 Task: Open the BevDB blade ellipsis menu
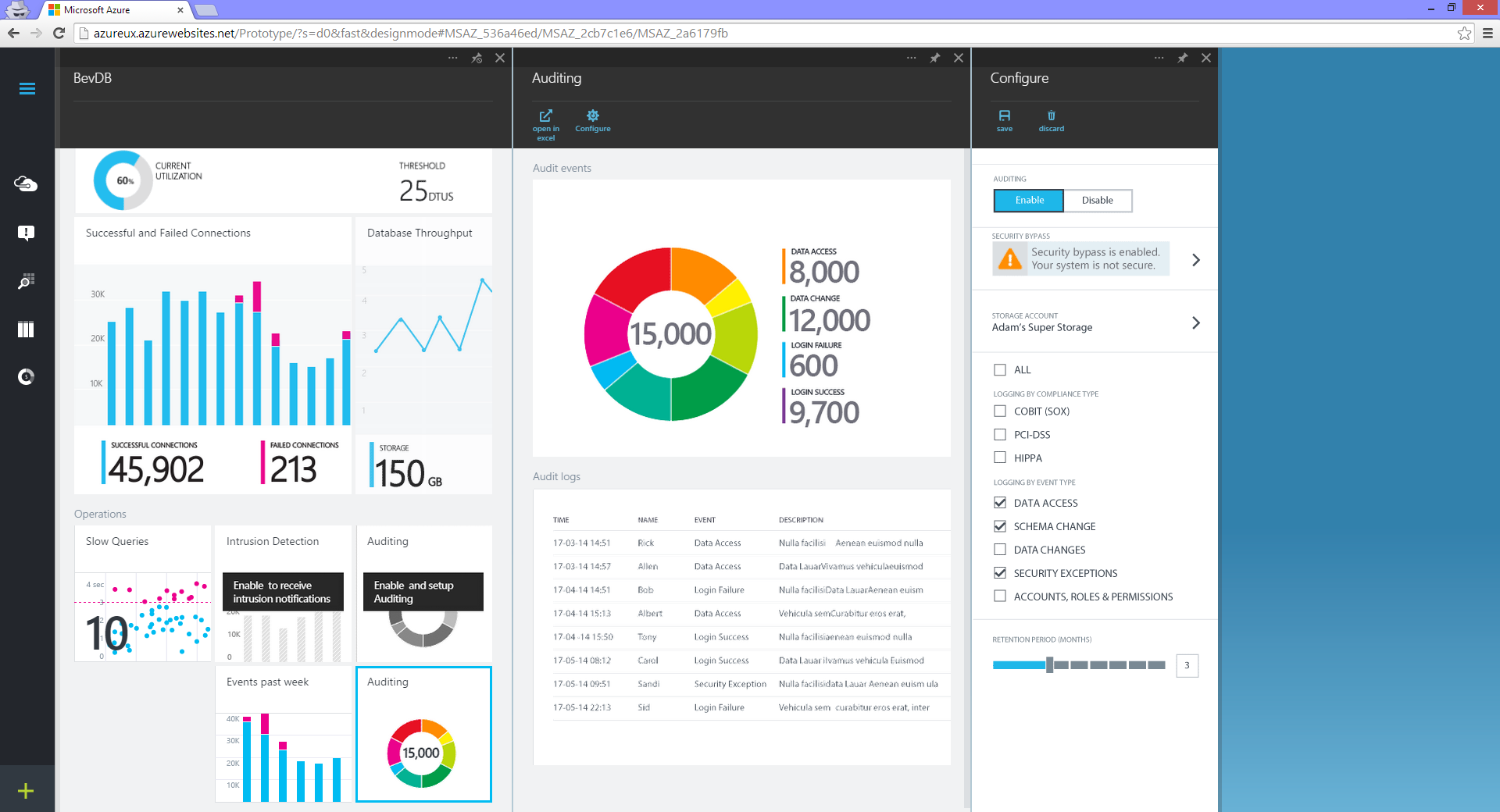453,58
